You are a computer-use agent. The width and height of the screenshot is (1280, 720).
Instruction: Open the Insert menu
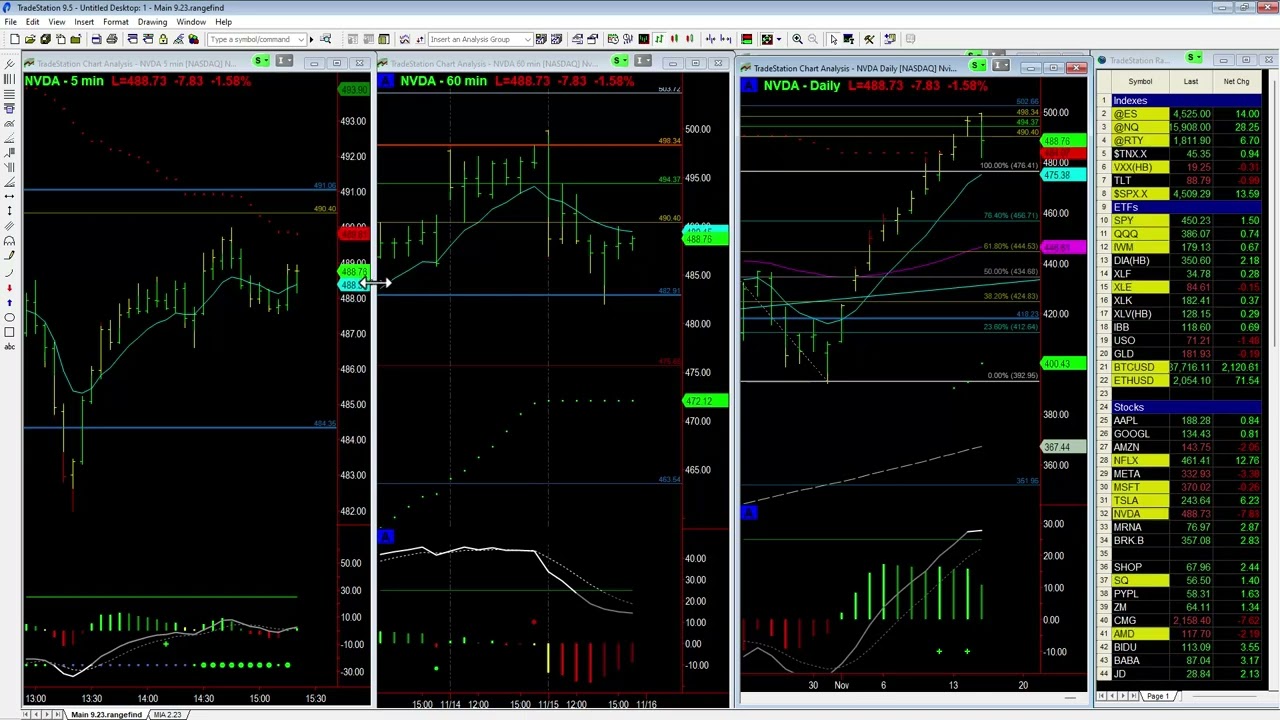coord(84,22)
